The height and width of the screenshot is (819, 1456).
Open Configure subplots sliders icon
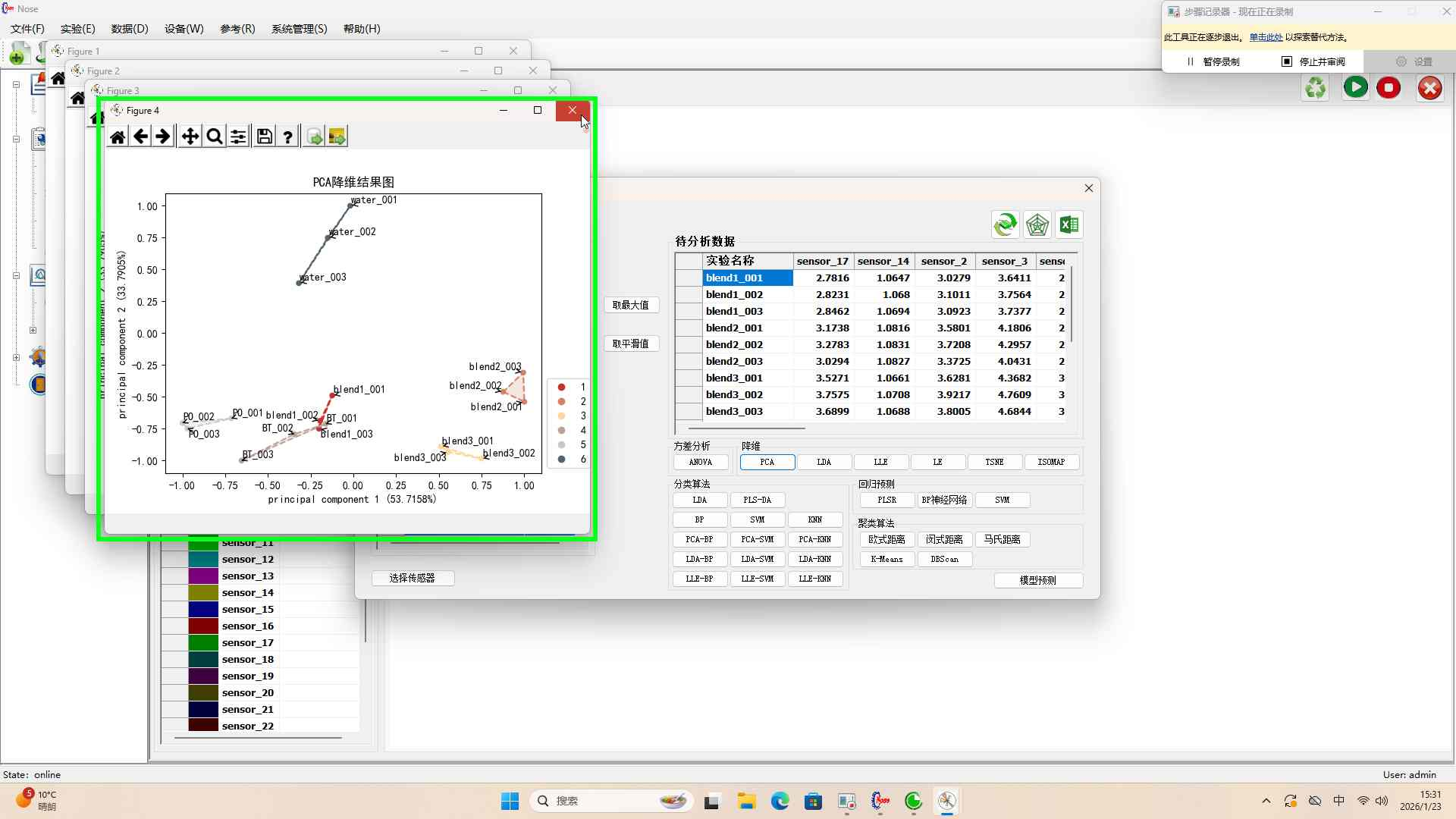click(x=238, y=136)
